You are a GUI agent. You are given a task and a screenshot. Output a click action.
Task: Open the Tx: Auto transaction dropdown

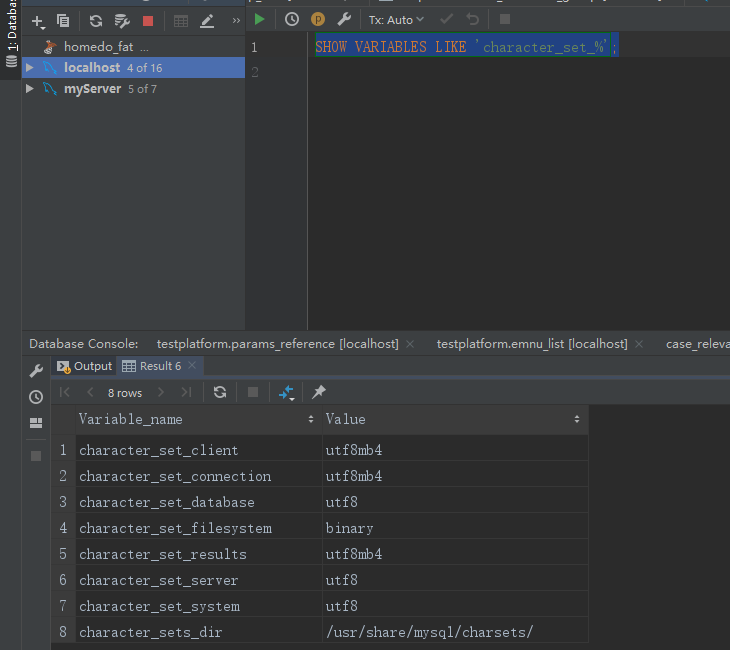click(x=396, y=20)
